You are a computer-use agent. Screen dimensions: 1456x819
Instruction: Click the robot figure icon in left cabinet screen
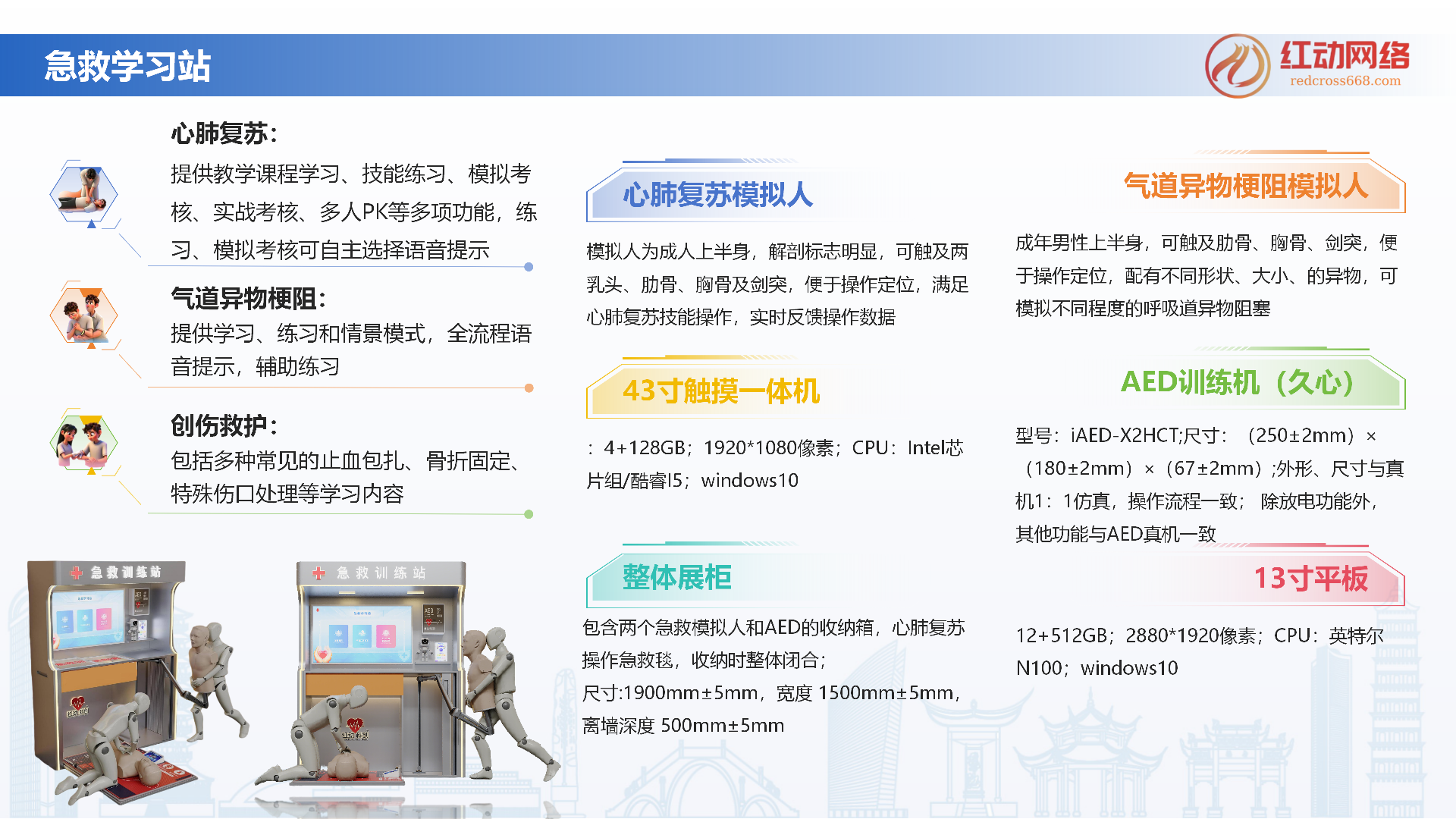[x=135, y=627]
